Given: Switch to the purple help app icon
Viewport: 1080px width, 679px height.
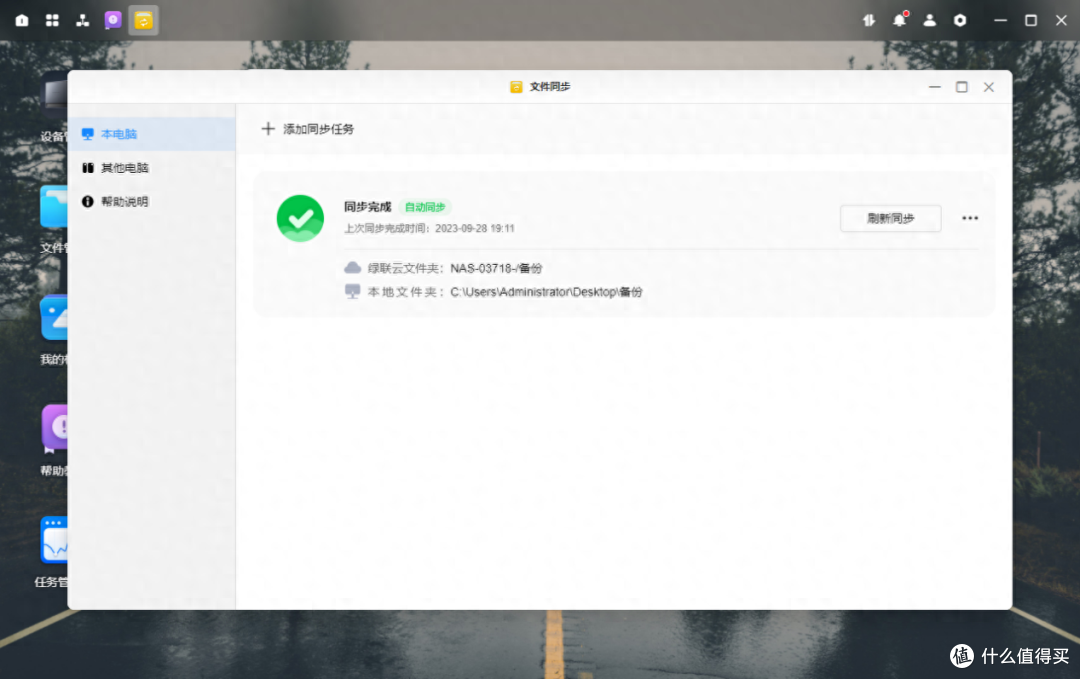Looking at the screenshot, I should point(113,20).
